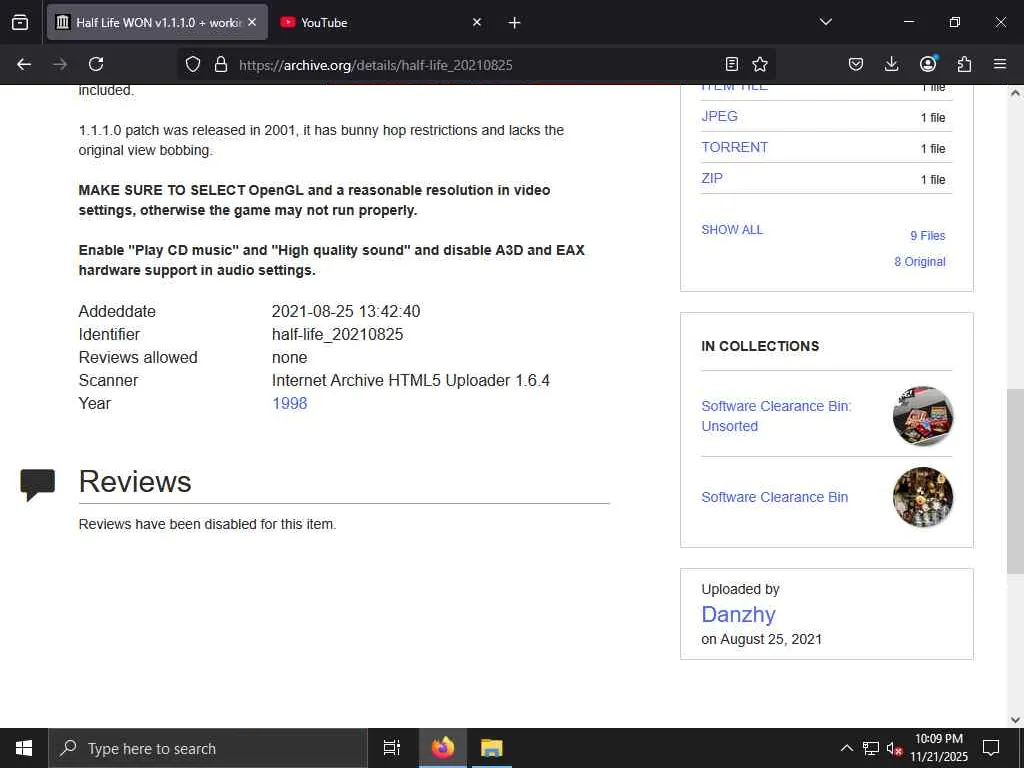This screenshot has width=1024, height=768.
Task: Open the ZIP download option
Action: pyautogui.click(x=712, y=178)
